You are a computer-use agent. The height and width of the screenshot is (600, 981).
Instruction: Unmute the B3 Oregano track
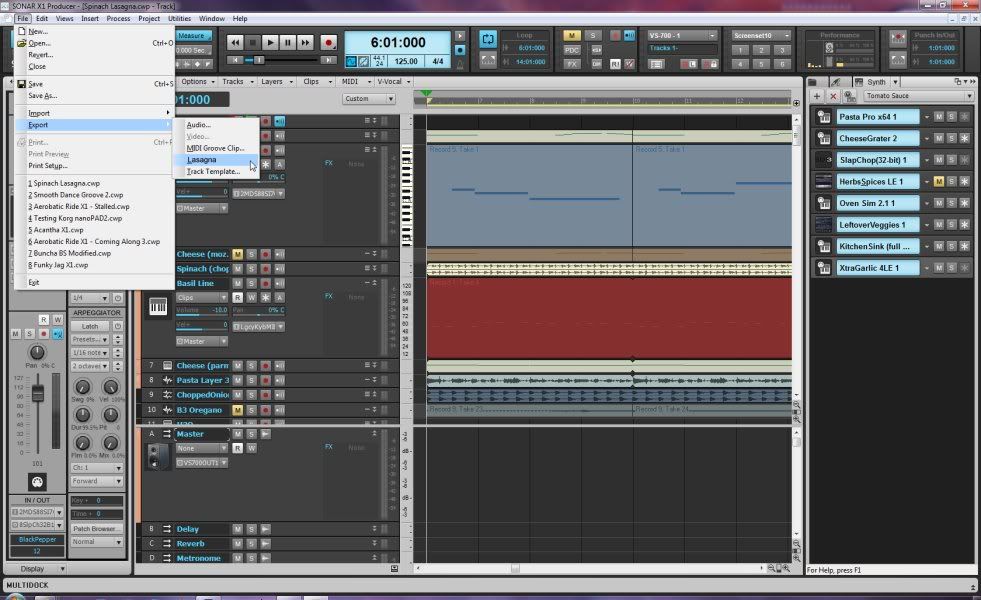point(238,410)
